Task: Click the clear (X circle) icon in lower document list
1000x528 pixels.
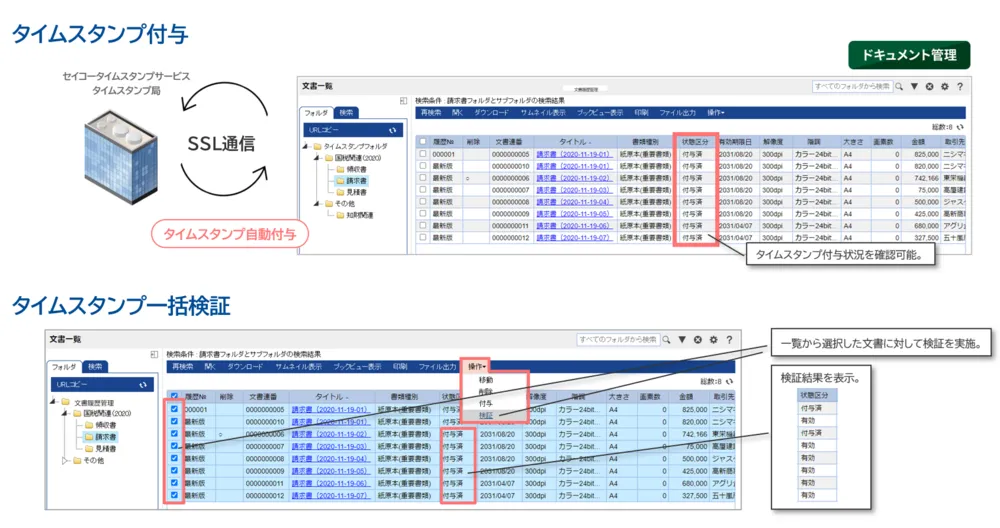Action: (698, 340)
